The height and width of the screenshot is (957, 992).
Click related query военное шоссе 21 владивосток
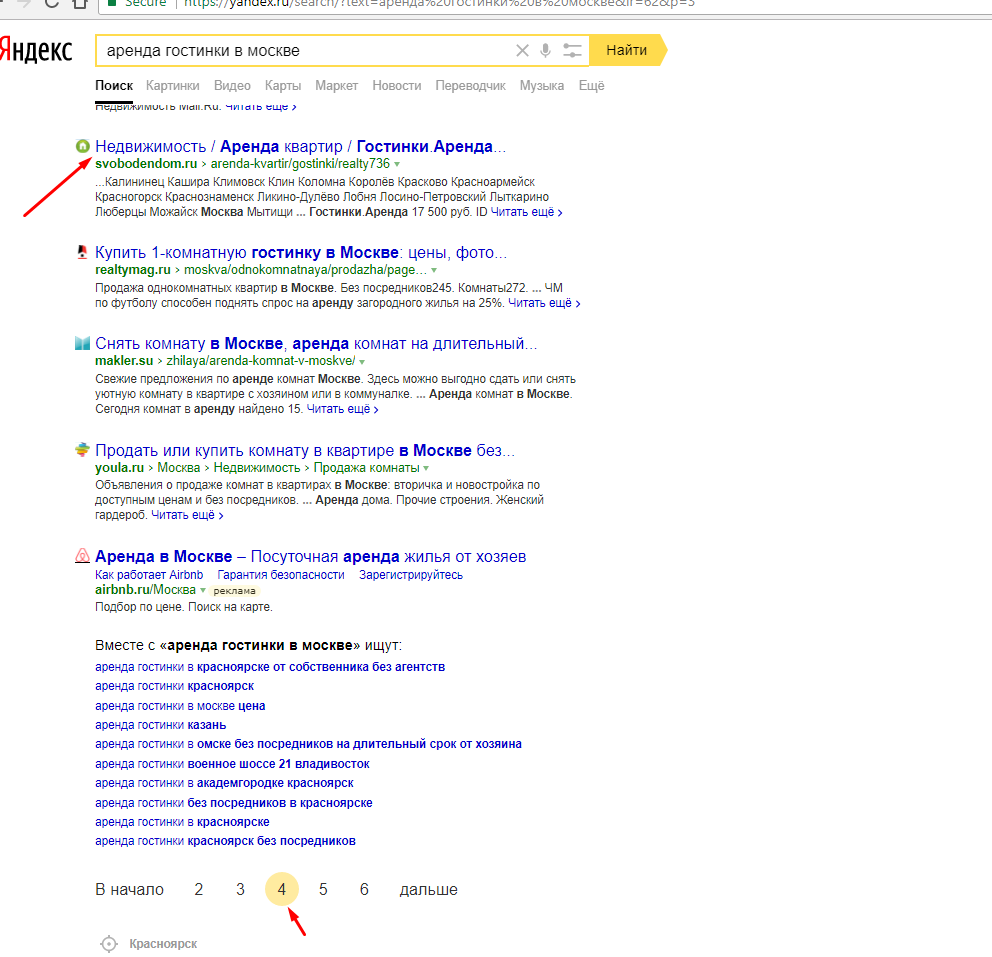point(232,763)
